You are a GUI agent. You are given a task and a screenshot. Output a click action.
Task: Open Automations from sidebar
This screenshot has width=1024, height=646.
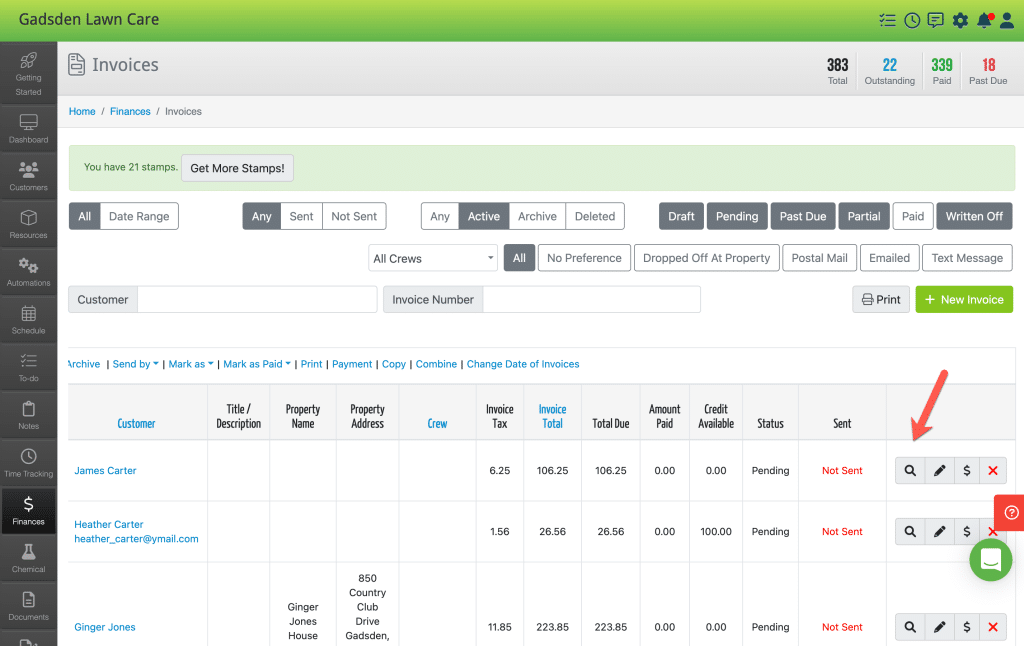click(28, 271)
